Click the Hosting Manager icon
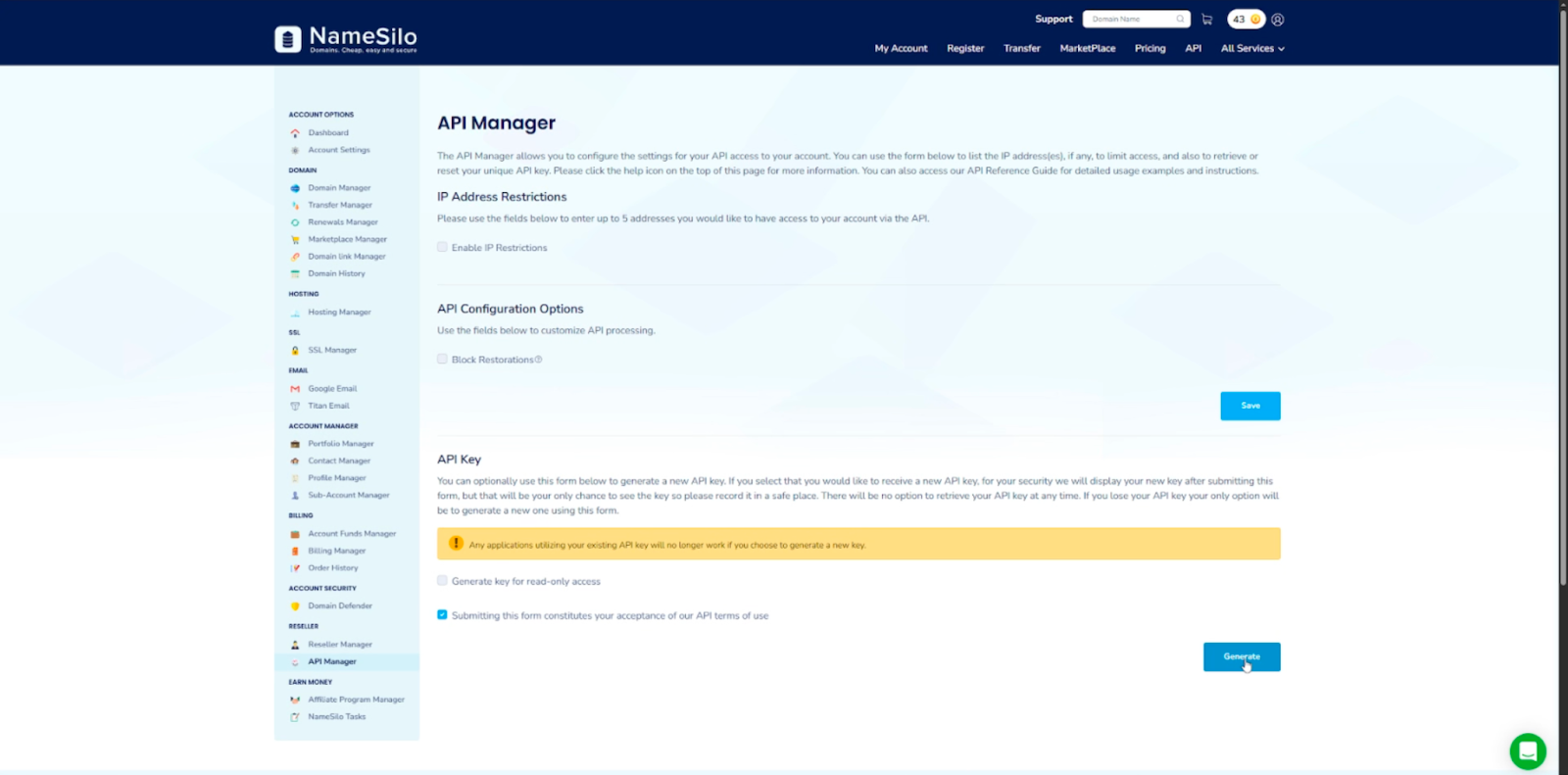 point(295,313)
